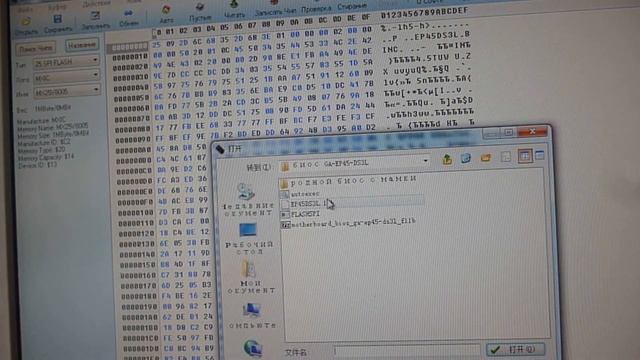Click the motherboard_bios archive icon
640x360 pixels.
click(x=285, y=224)
